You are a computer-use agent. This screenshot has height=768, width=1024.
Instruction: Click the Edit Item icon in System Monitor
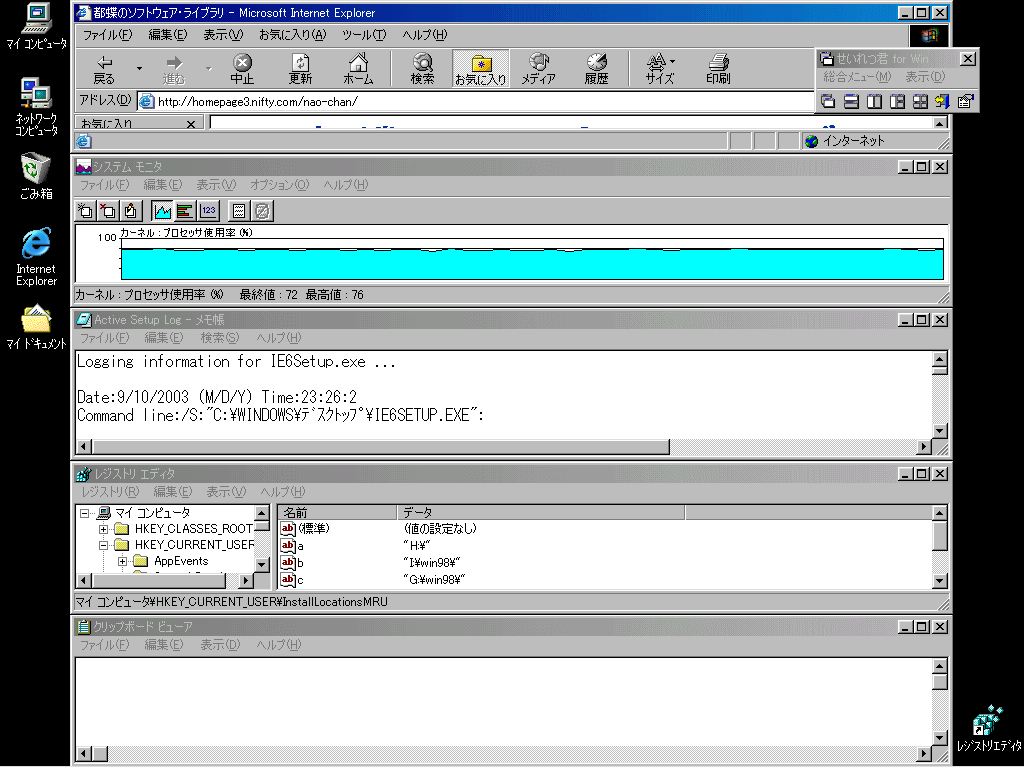pos(131,210)
